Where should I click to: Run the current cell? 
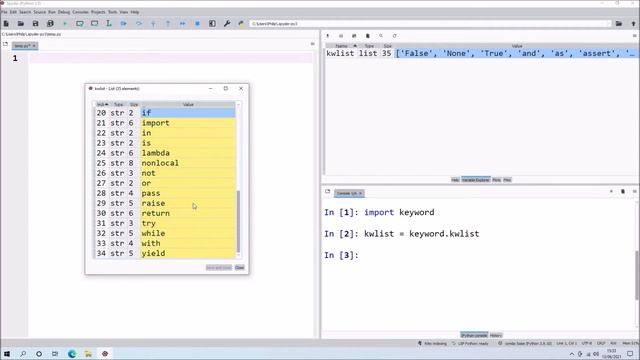point(80,24)
